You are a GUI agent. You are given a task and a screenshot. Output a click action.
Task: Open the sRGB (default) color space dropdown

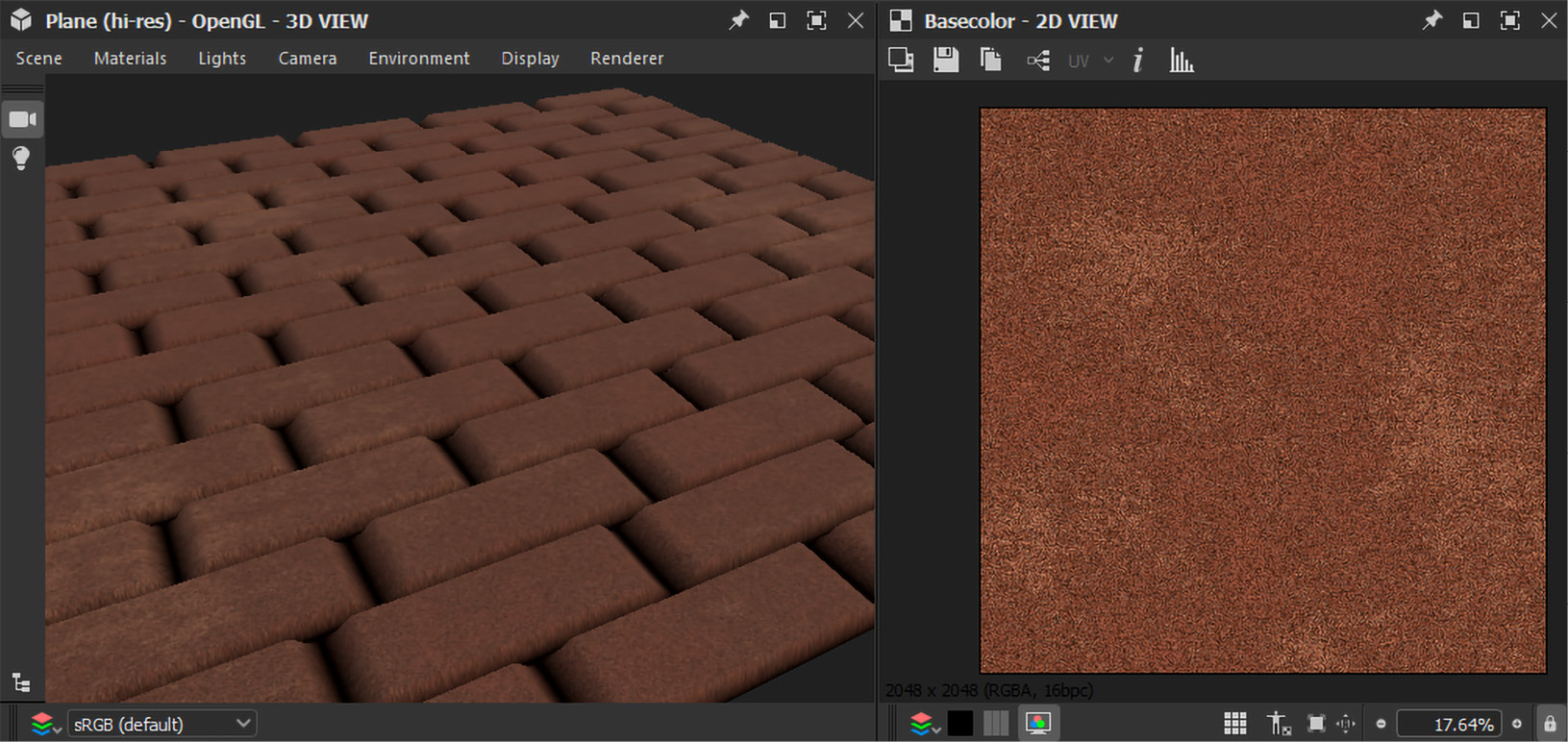(x=162, y=724)
